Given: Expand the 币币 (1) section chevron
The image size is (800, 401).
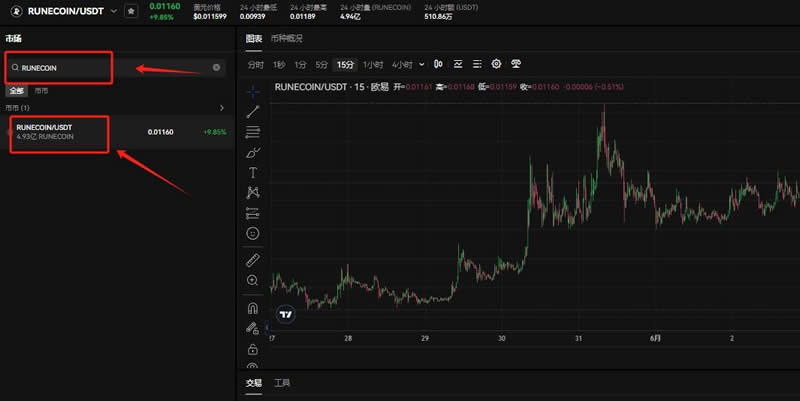Looking at the screenshot, I should (x=221, y=108).
